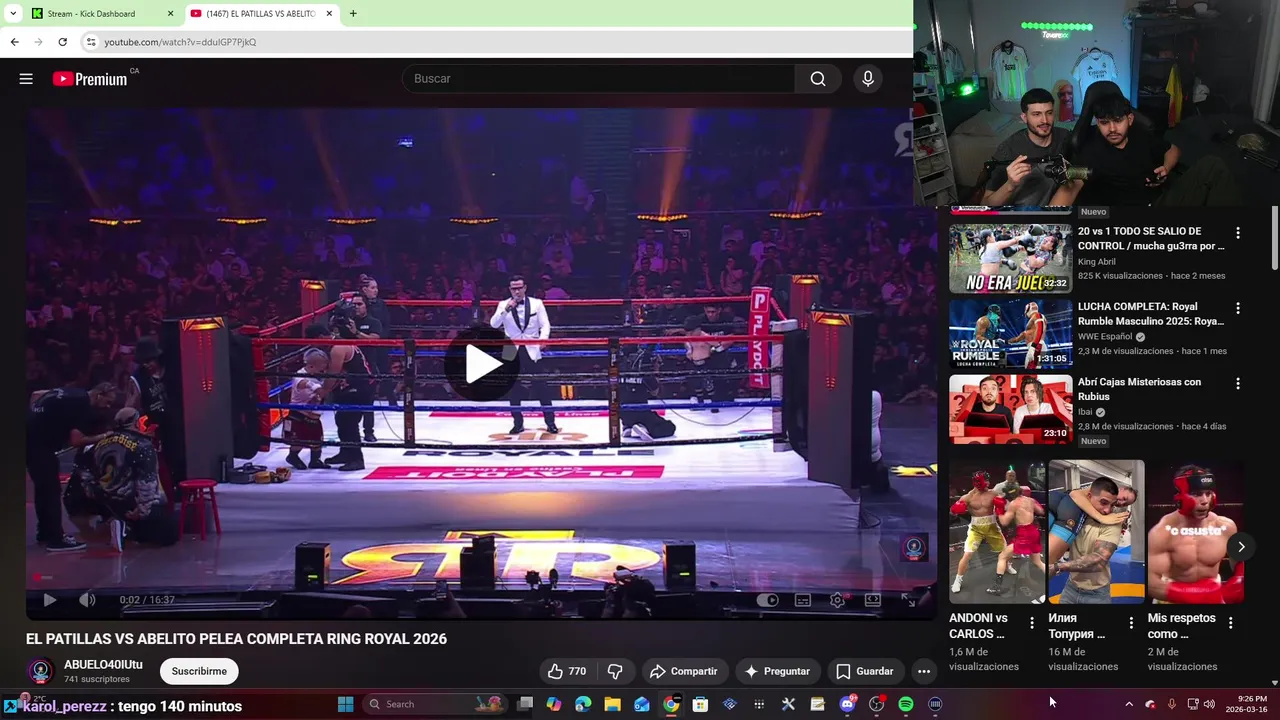The height and width of the screenshot is (720, 1280).
Task: Open the ANDONI vs CARLOS short
Action: [x=997, y=532]
